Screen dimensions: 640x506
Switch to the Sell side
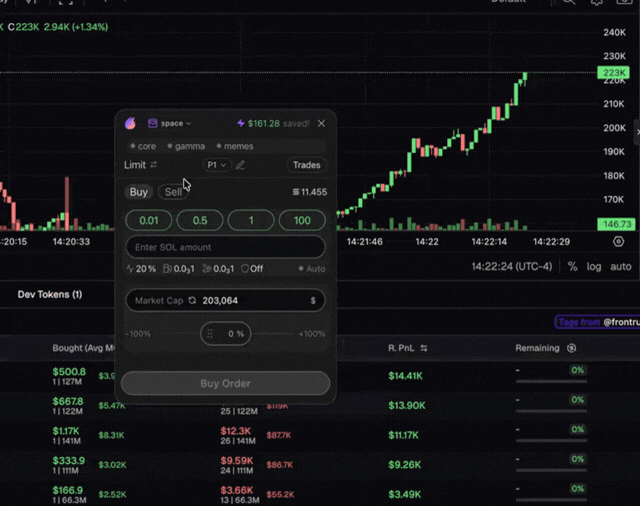173,192
